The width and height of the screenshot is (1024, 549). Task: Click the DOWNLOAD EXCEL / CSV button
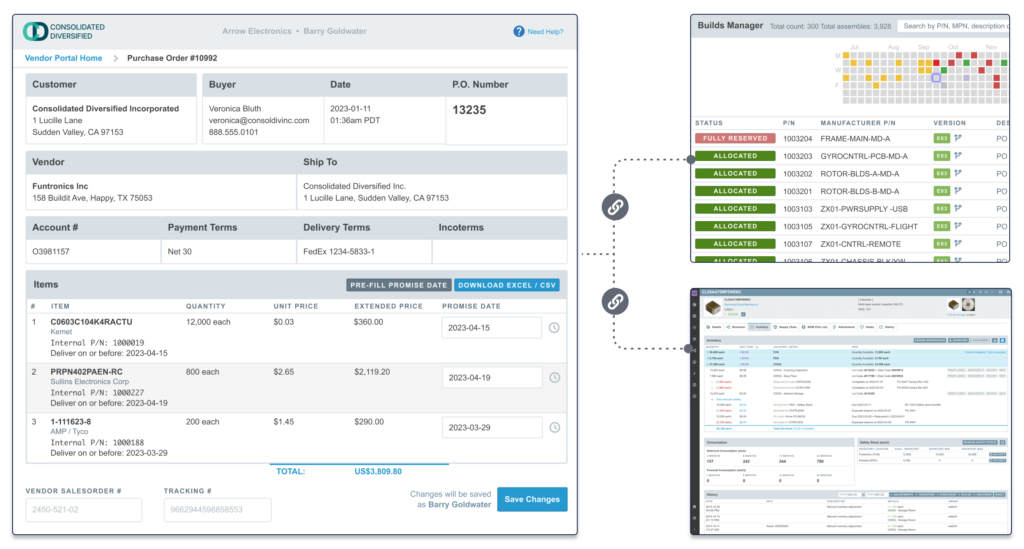[507, 285]
